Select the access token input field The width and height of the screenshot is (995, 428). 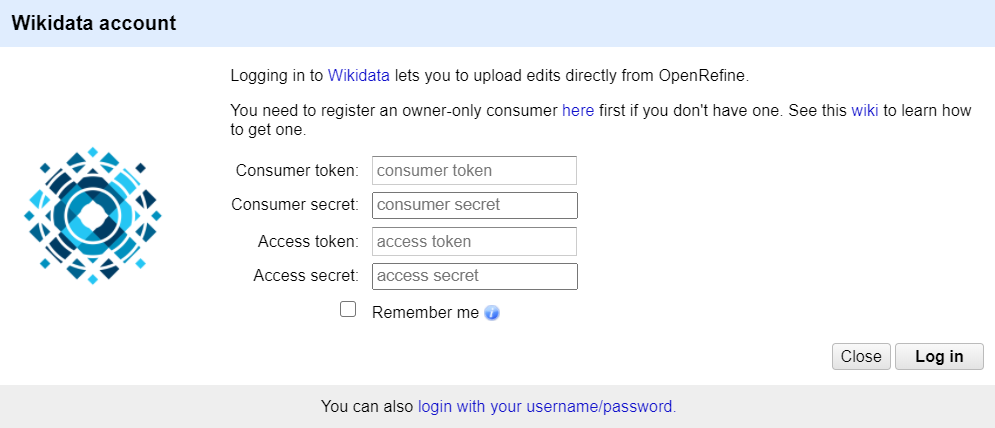pyautogui.click(x=475, y=242)
